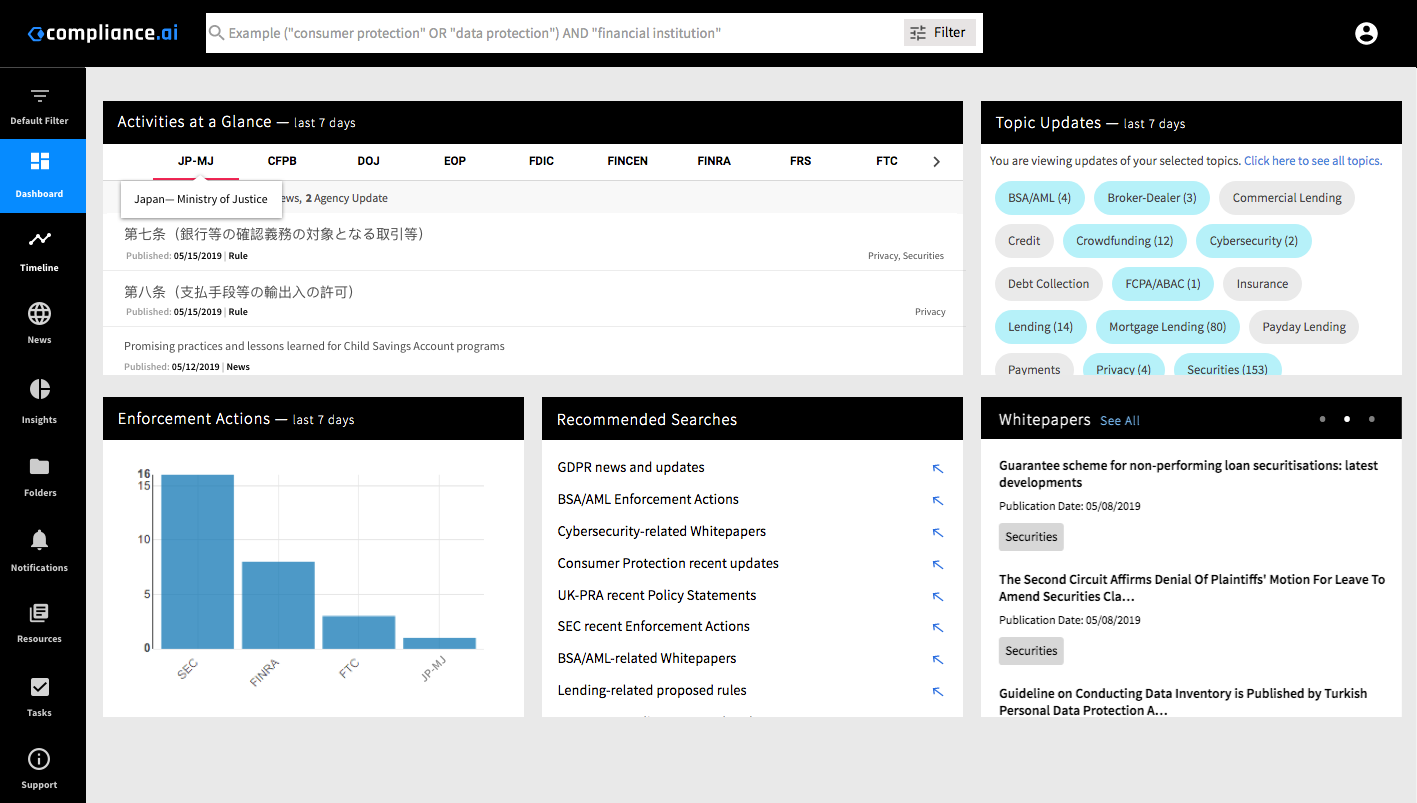The width and height of the screenshot is (1417, 803).
Task: Click arrow next to Cybersecurity-related Whitepapers
Action: coord(938,532)
